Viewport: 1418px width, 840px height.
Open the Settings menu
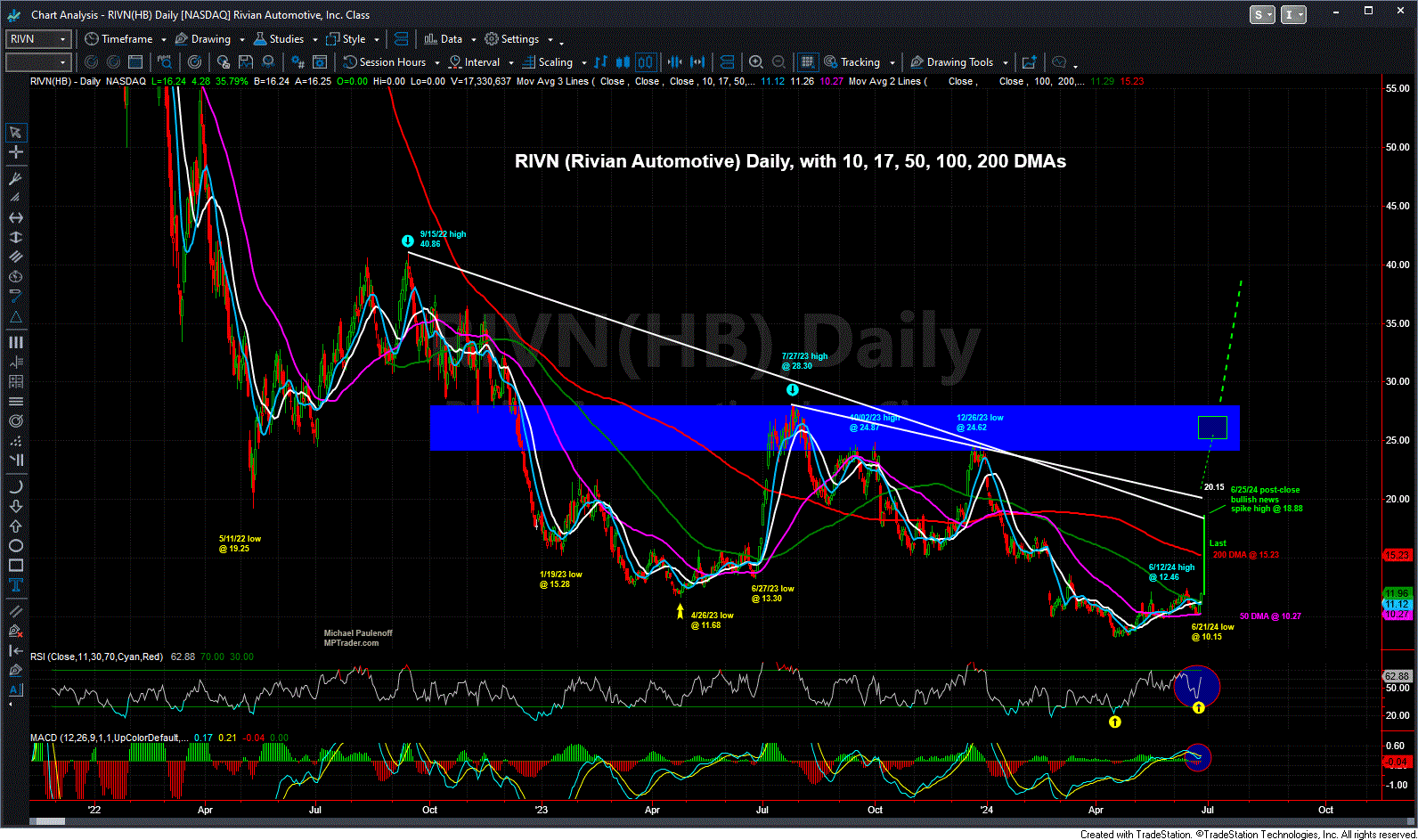tap(512, 39)
